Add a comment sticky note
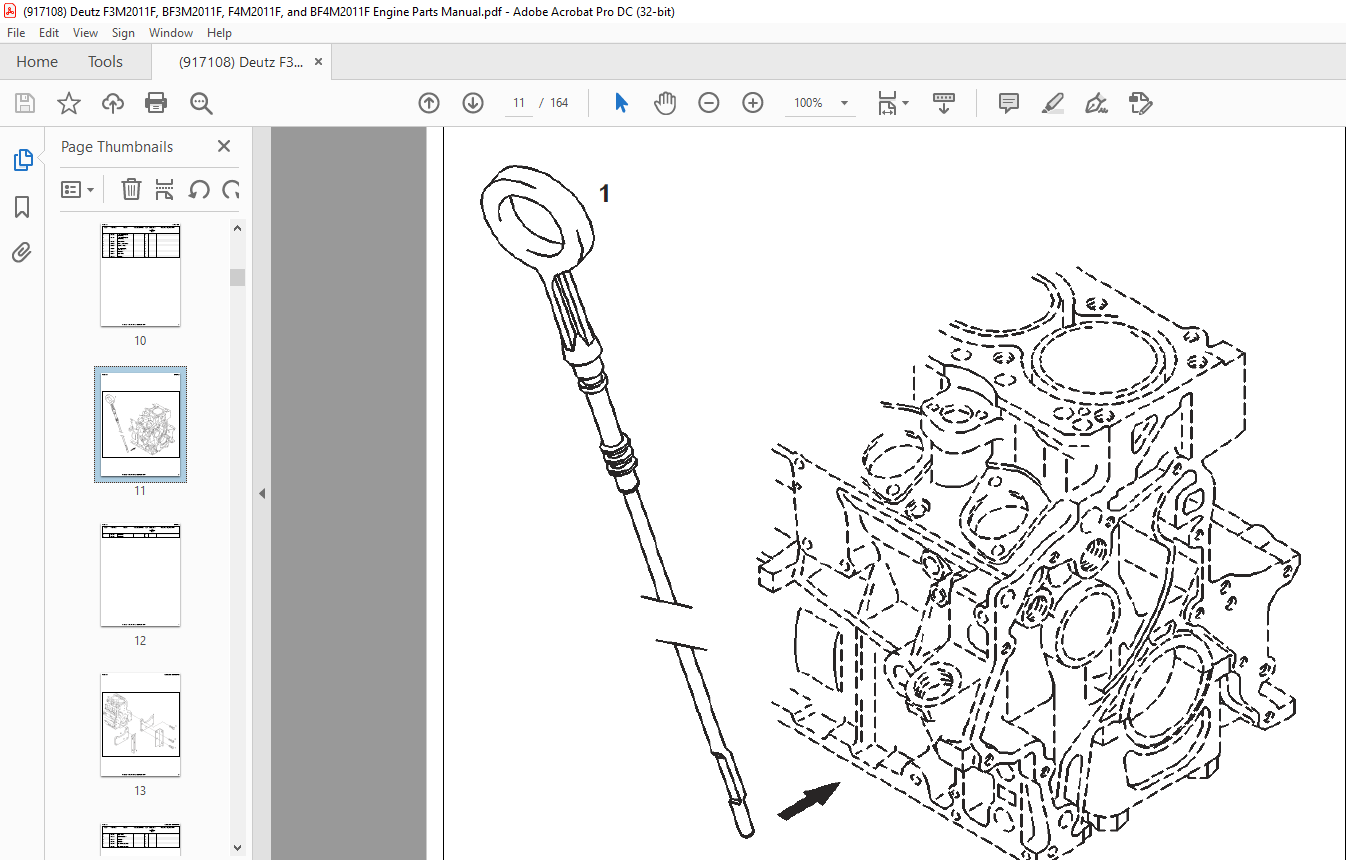This screenshot has width=1346, height=860. 1009,103
